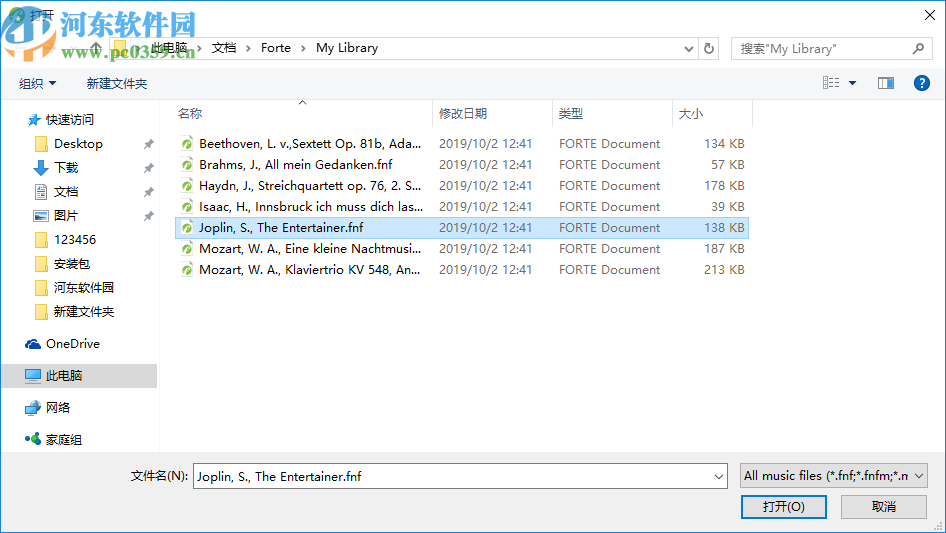Click the 网络 network icon
Screen dimensions: 946x533
[33, 408]
